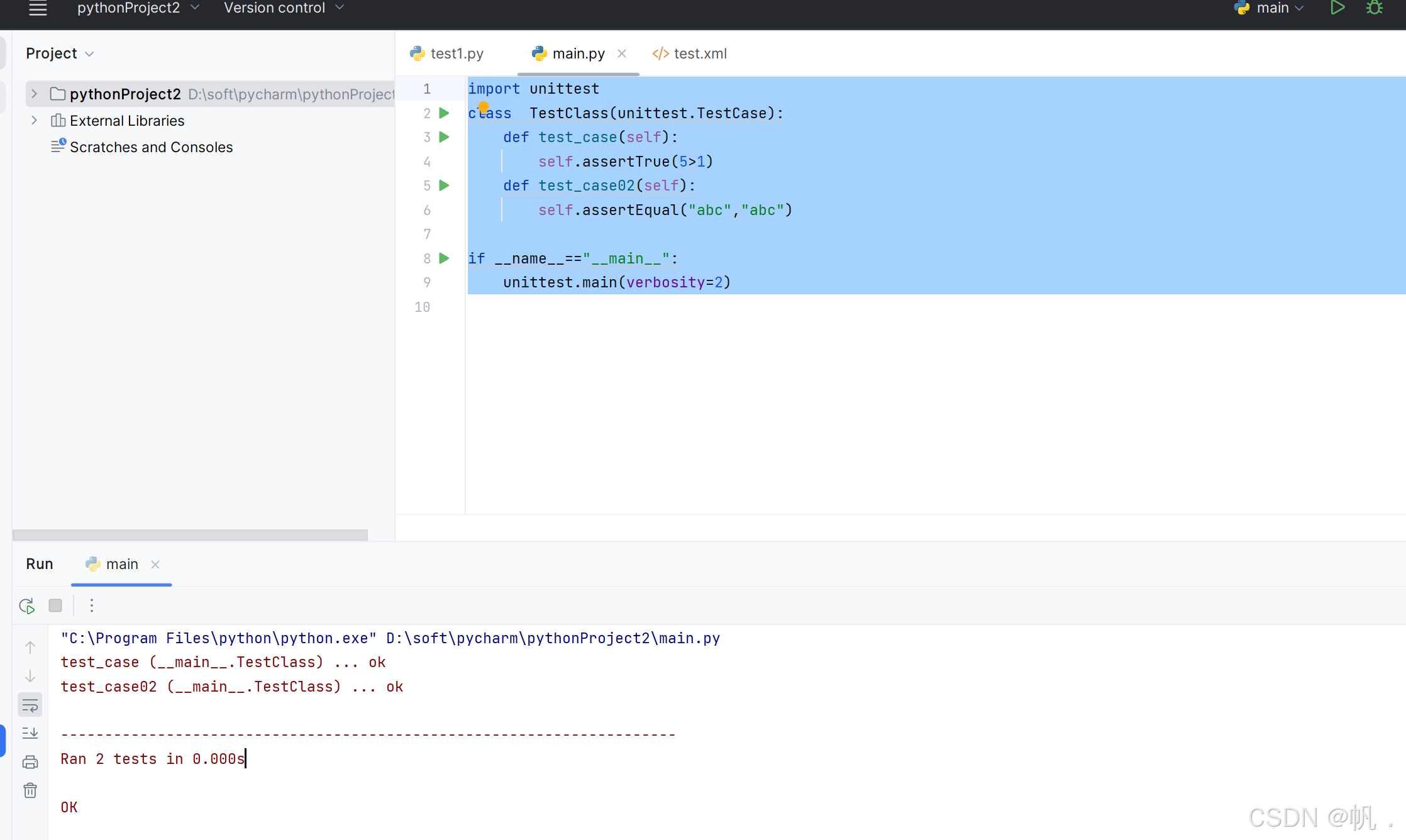Run the script with the green play button
This screenshot has height=840, width=1406.
(x=1337, y=8)
